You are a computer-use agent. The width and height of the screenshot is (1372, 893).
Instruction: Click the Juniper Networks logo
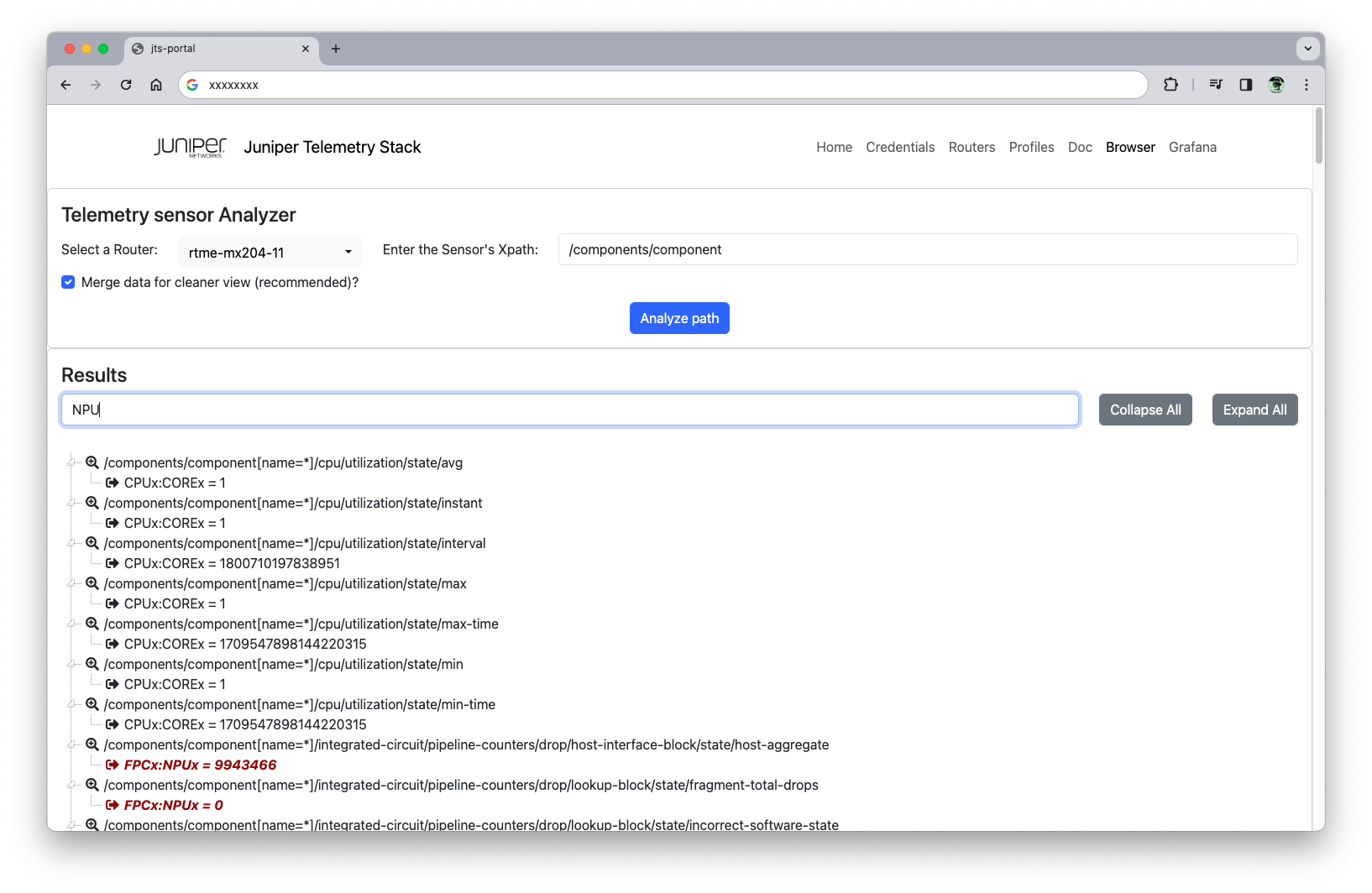(x=190, y=148)
